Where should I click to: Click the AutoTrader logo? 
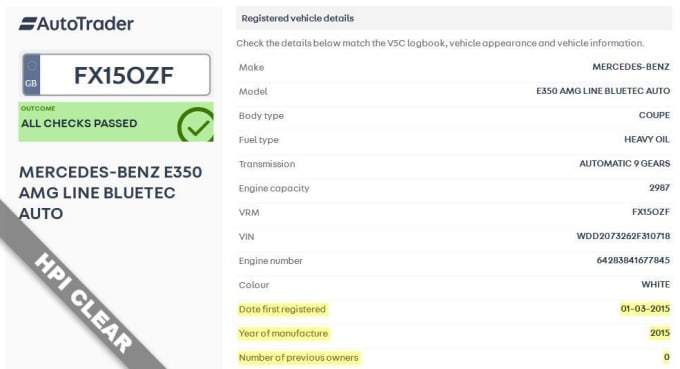click(76, 23)
